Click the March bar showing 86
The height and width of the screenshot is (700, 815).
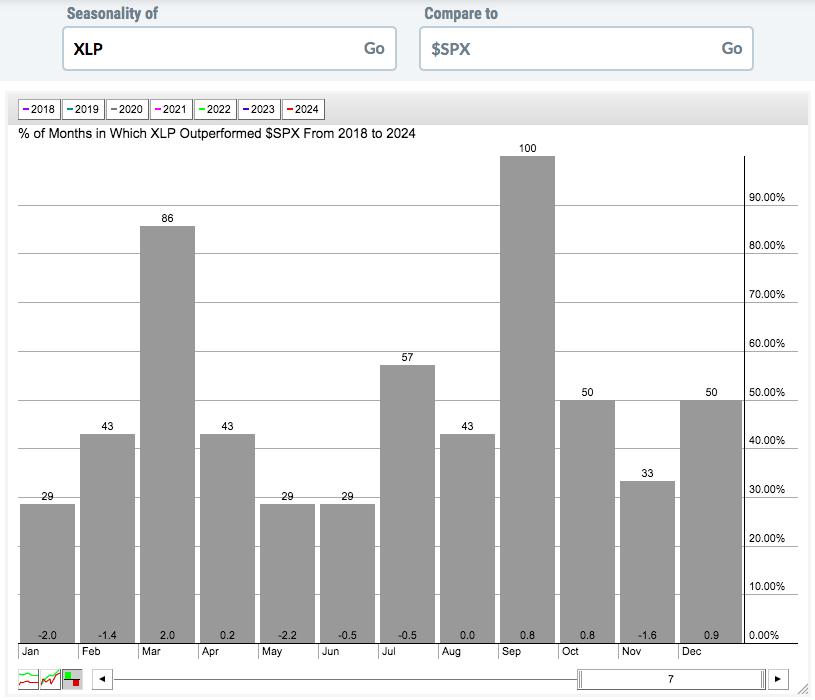point(167,434)
